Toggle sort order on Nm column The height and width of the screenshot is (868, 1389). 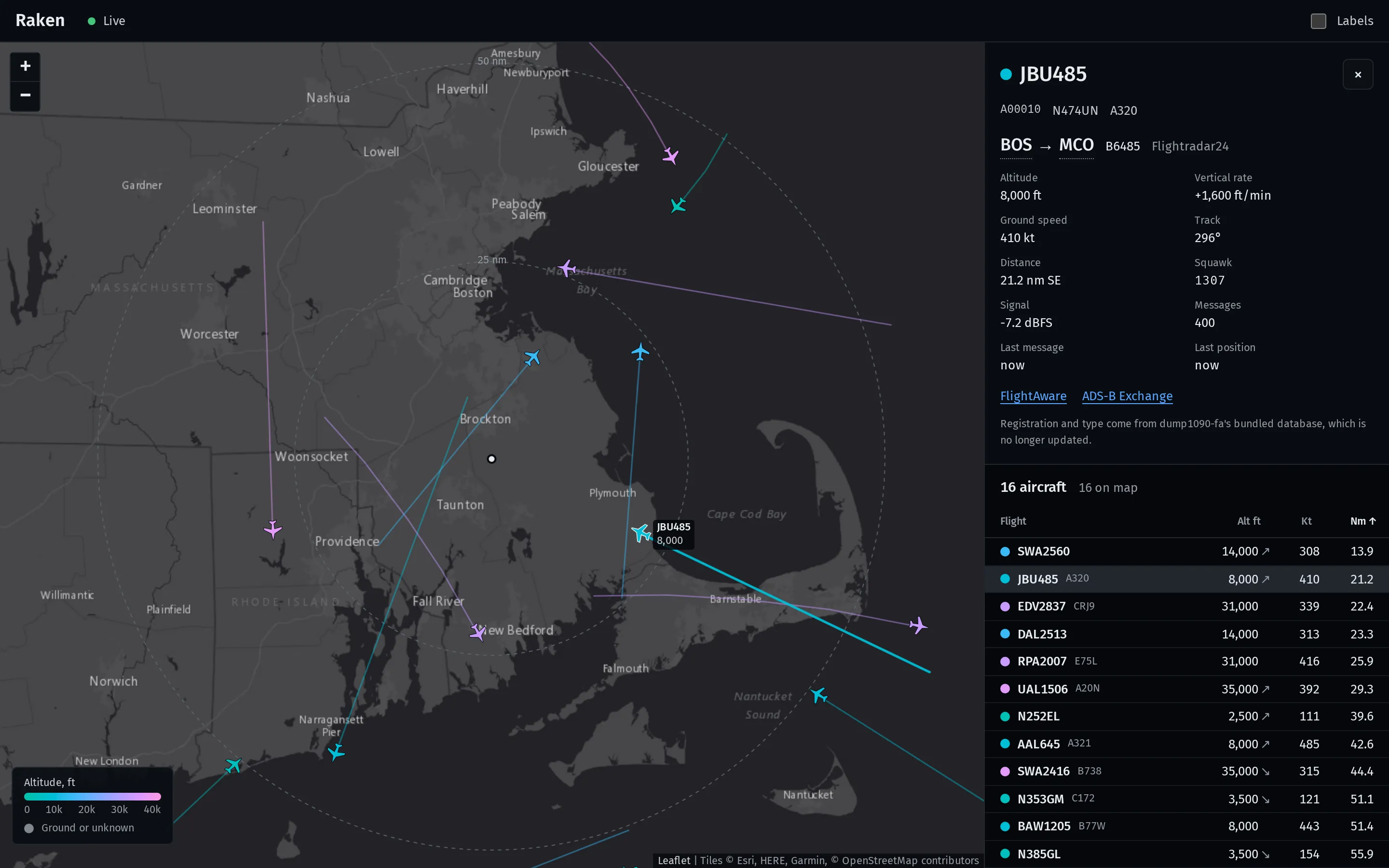point(1362,521)
